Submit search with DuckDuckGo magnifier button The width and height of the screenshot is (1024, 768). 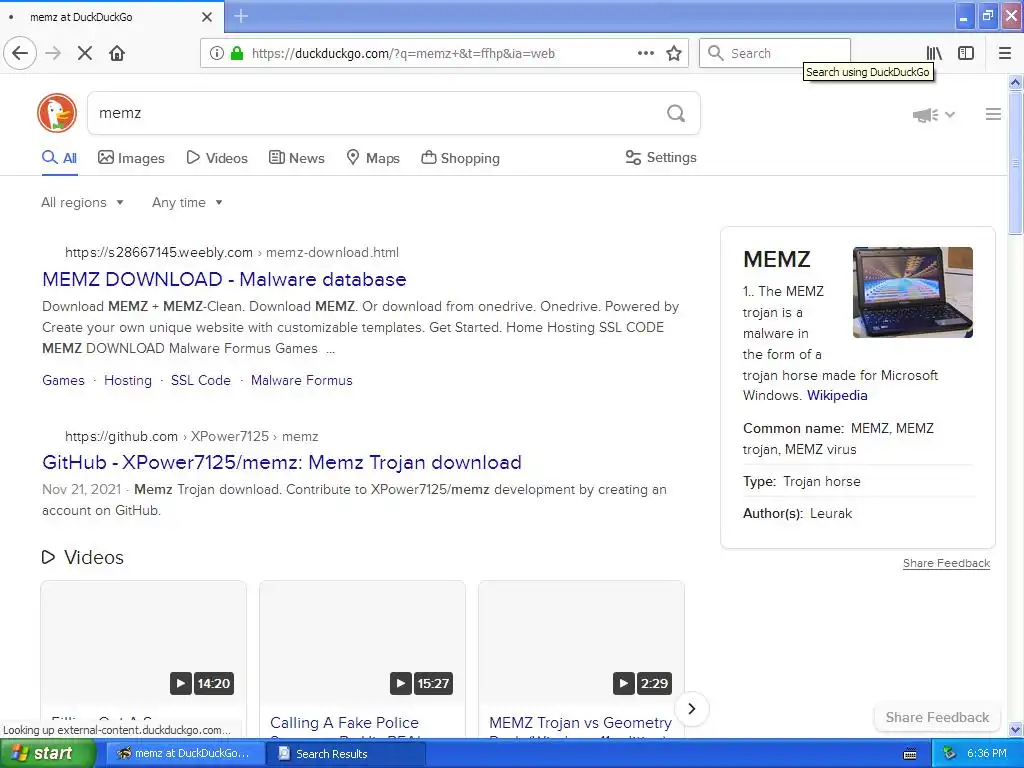coord(676,114)
